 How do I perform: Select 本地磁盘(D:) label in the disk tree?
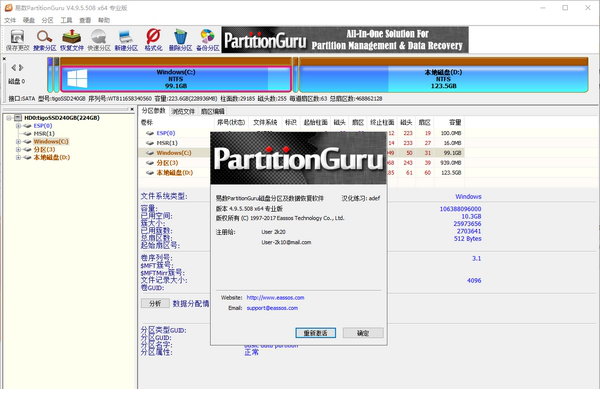[x=52, y=157]
